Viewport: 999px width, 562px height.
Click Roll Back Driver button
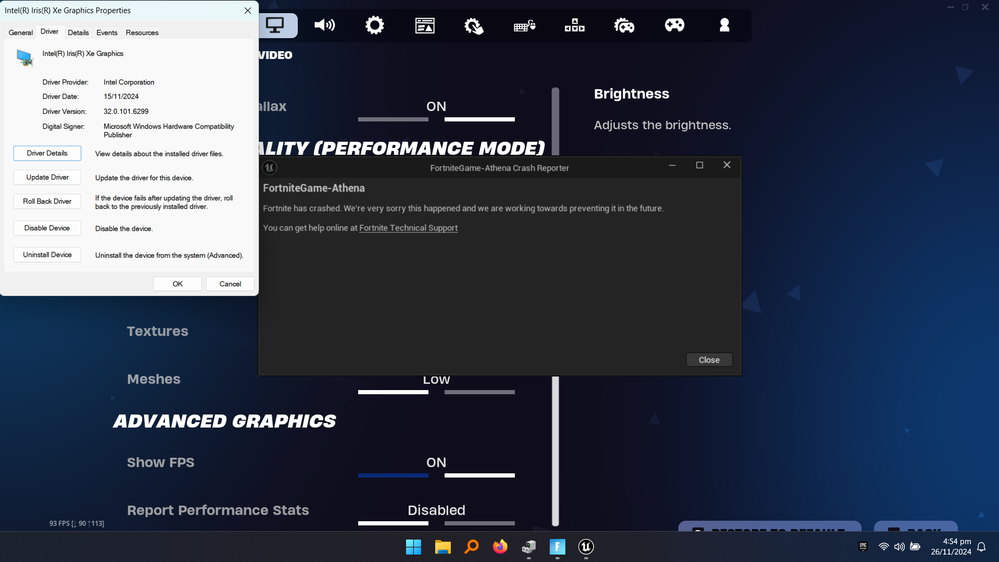point(47,201)
